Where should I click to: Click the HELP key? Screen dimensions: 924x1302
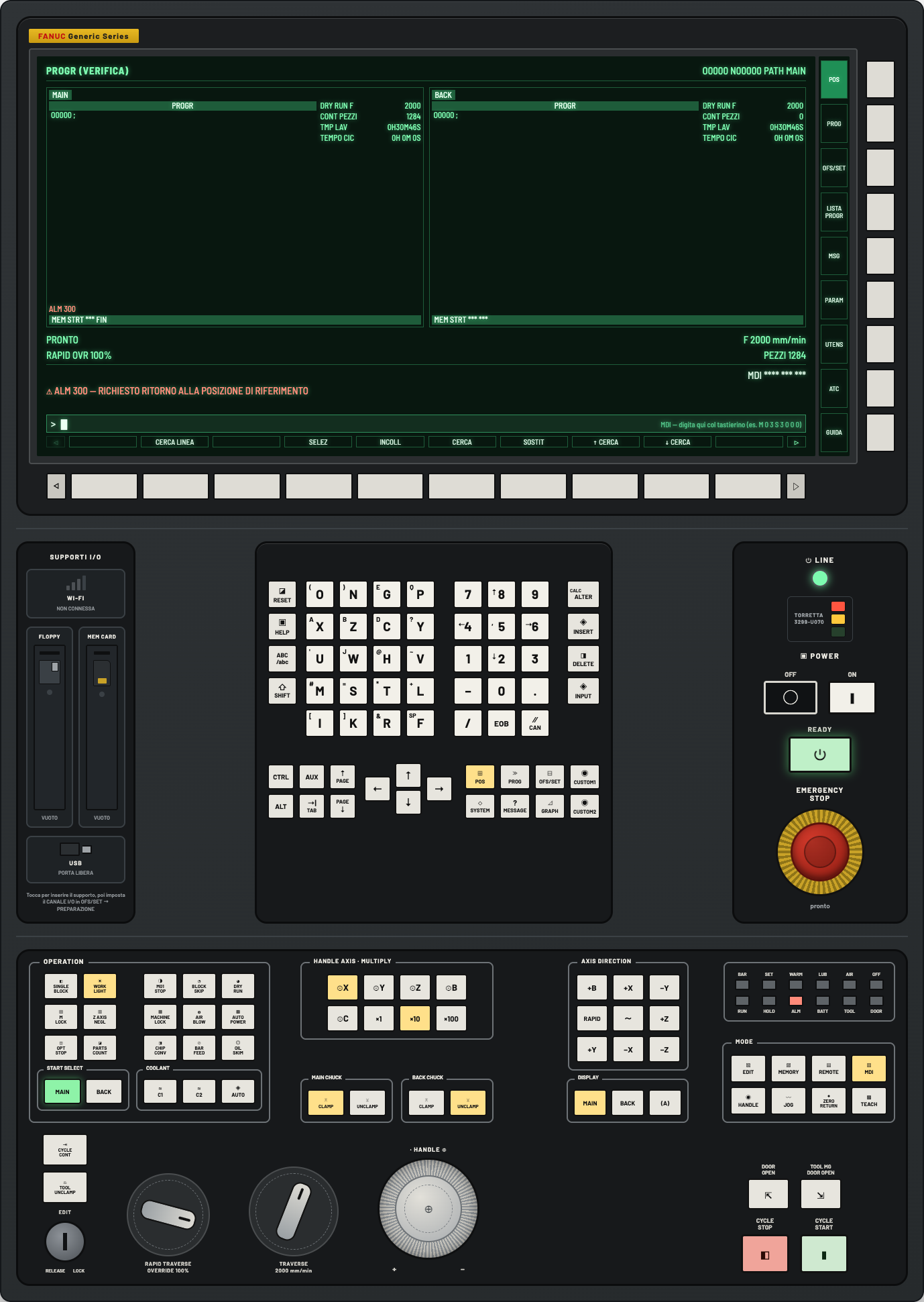point(282,627)
